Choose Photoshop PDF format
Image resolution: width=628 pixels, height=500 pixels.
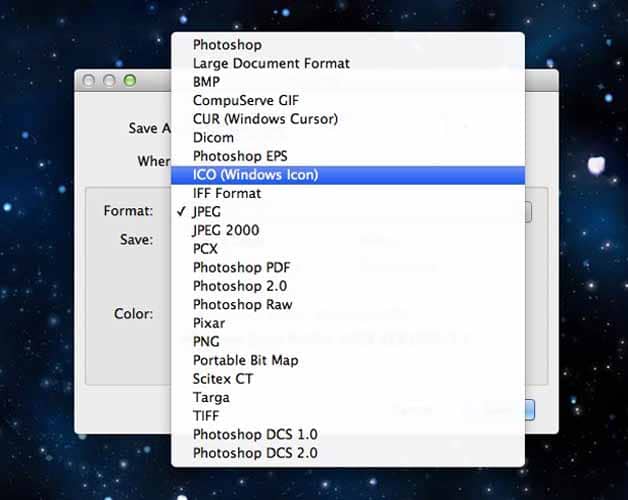click(348, 267)
